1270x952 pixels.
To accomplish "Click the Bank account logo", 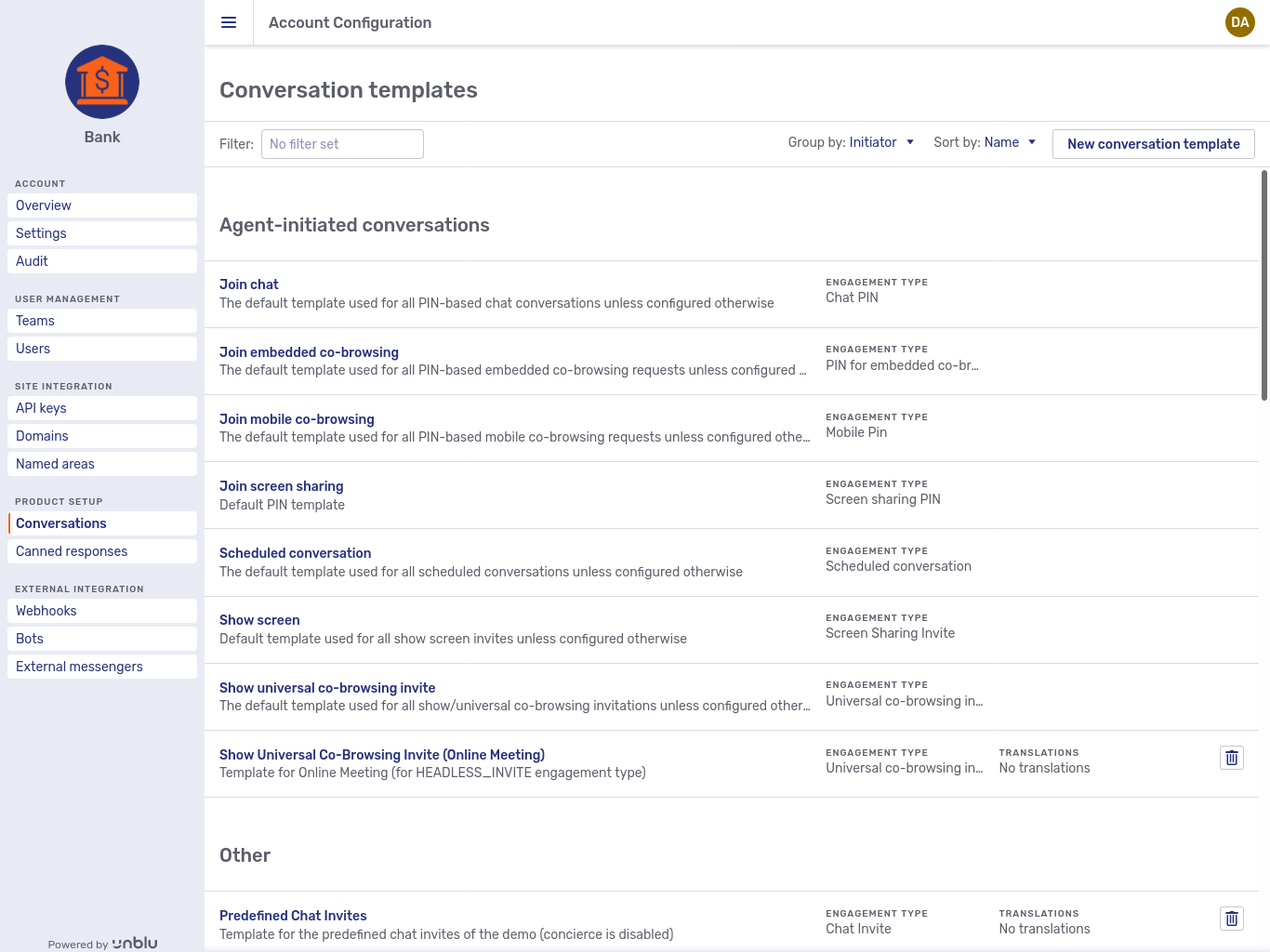I will click(102, 82).
